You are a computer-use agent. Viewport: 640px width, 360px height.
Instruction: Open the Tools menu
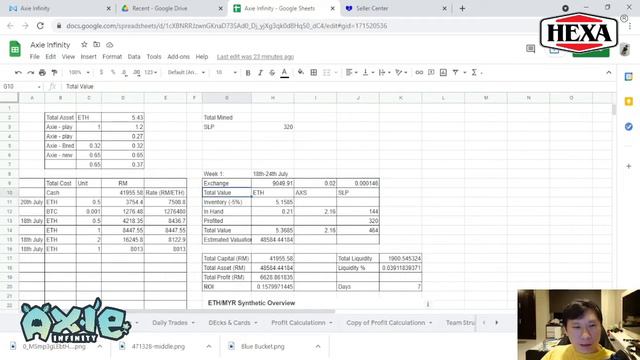tap(154, 57)
